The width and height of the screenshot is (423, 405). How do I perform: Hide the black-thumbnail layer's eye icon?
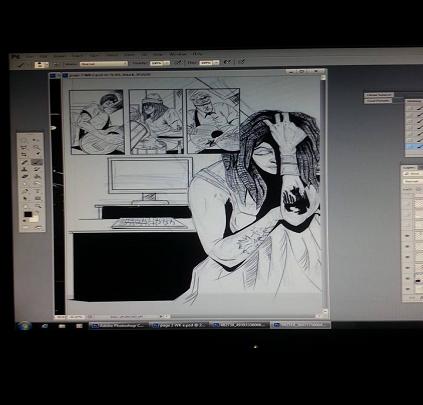click(407, 278)
